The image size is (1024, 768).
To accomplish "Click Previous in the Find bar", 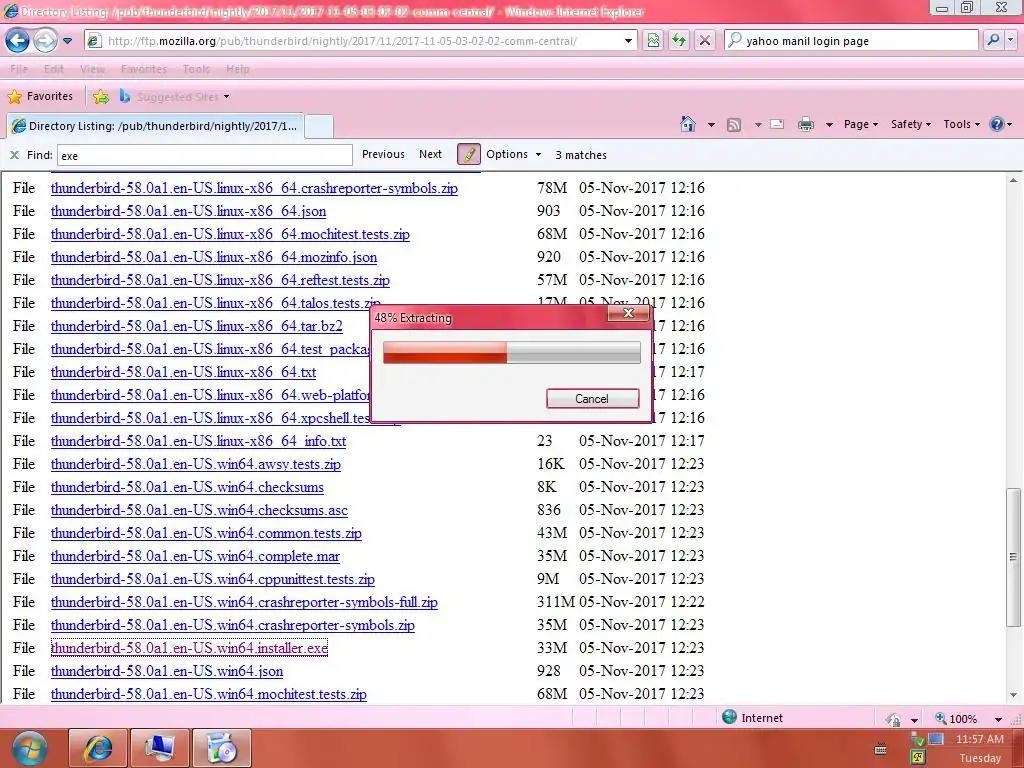I will (x=383, y=154).
